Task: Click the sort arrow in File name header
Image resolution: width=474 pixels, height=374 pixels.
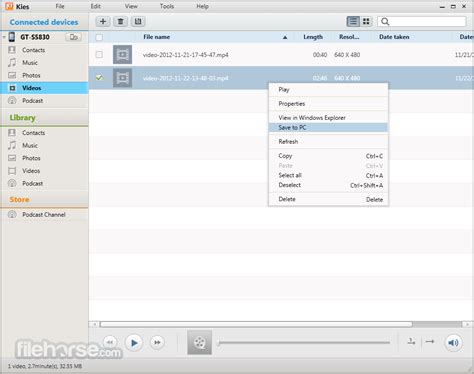Action: click(285, 37)
